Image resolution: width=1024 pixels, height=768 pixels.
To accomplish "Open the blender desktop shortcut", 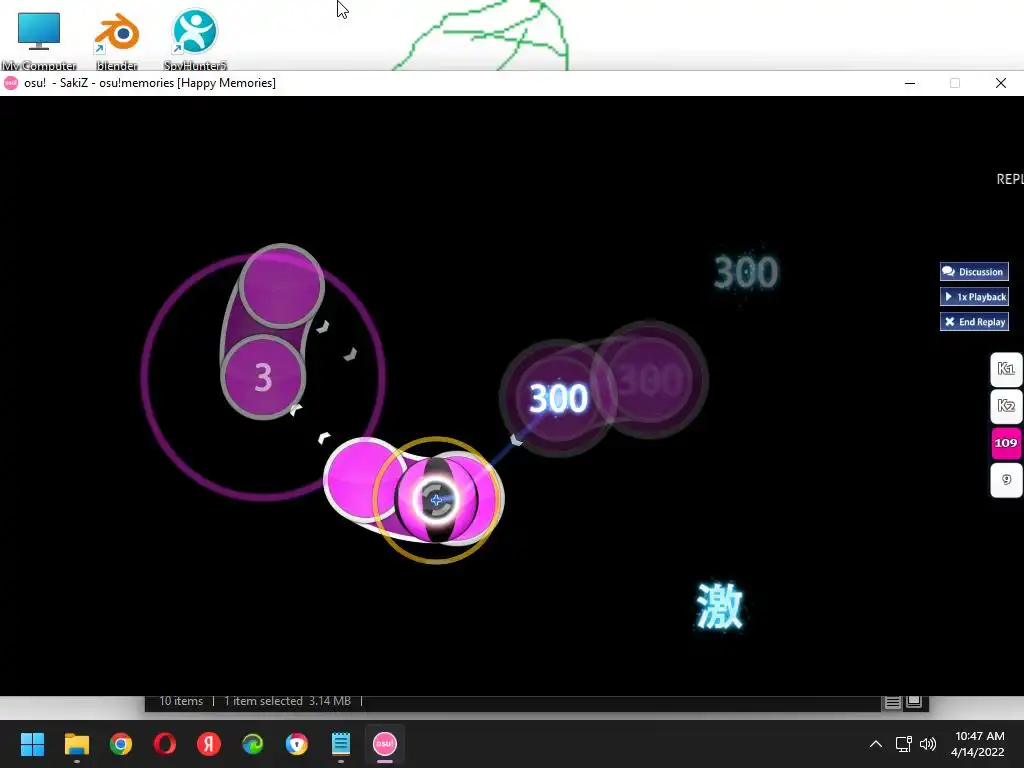I will [117, 40].
